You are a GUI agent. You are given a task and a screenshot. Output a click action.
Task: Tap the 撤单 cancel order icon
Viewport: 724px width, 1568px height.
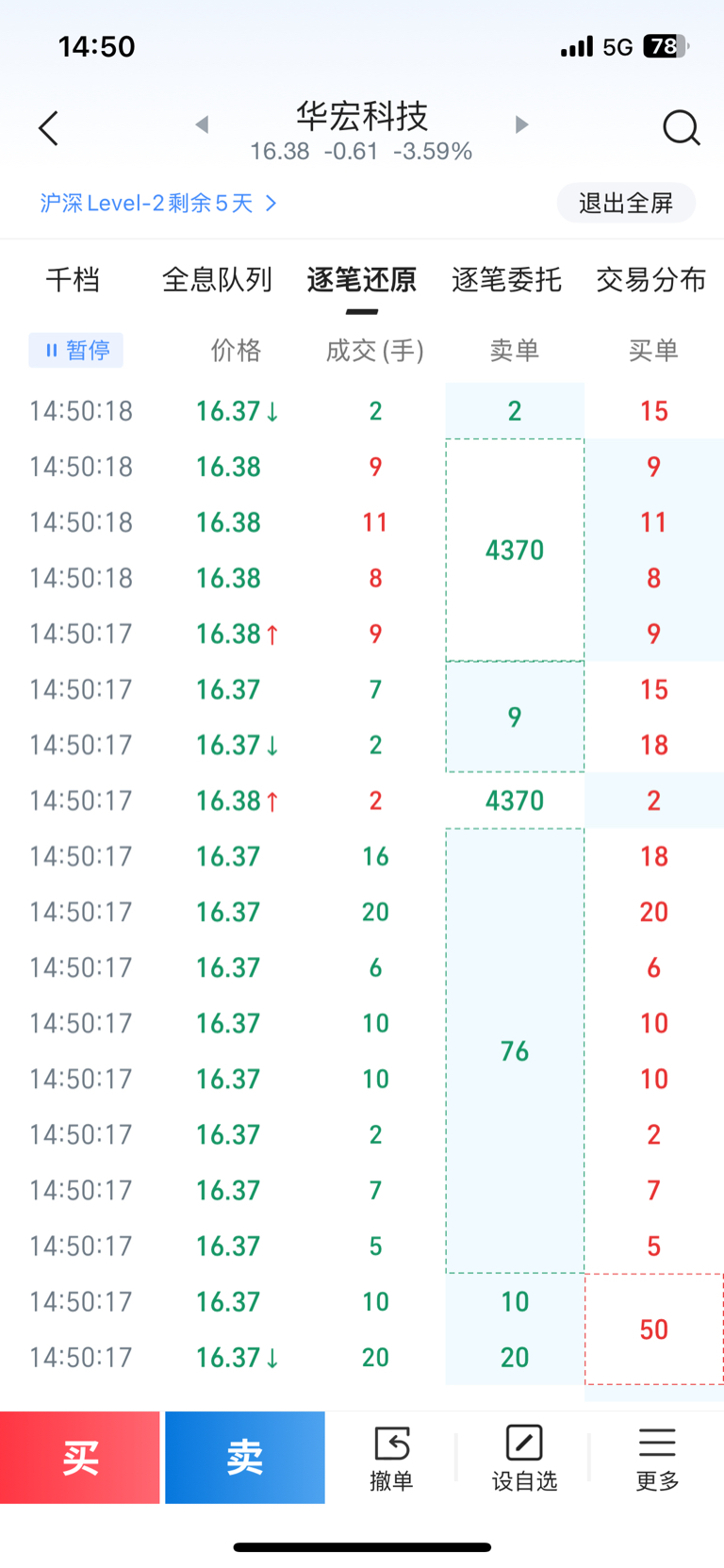pyautogui.click(x=391, y=1457)
